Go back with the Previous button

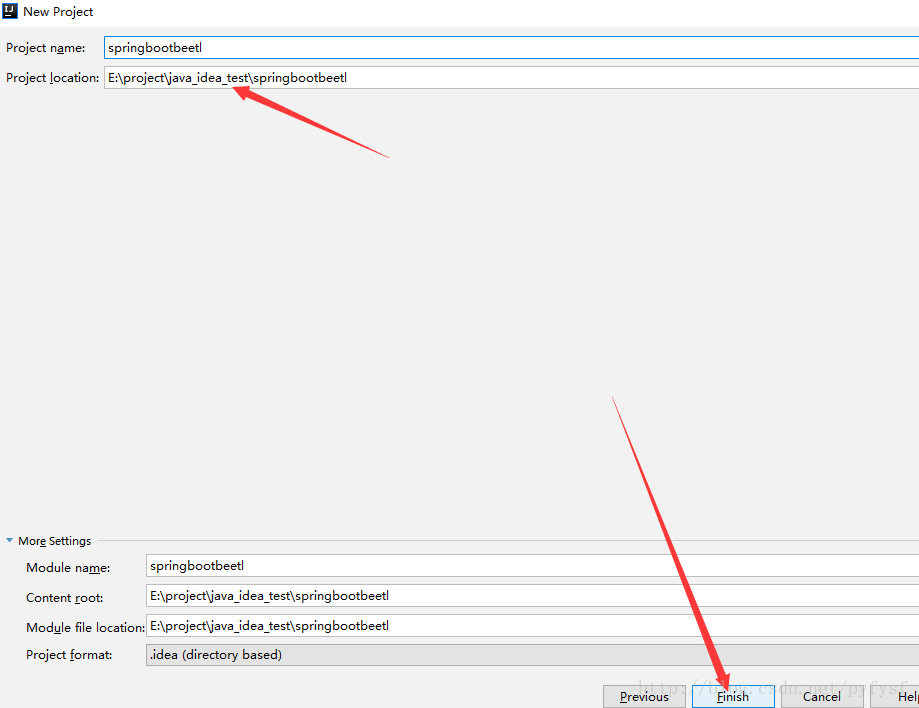(x=644, y=696)
